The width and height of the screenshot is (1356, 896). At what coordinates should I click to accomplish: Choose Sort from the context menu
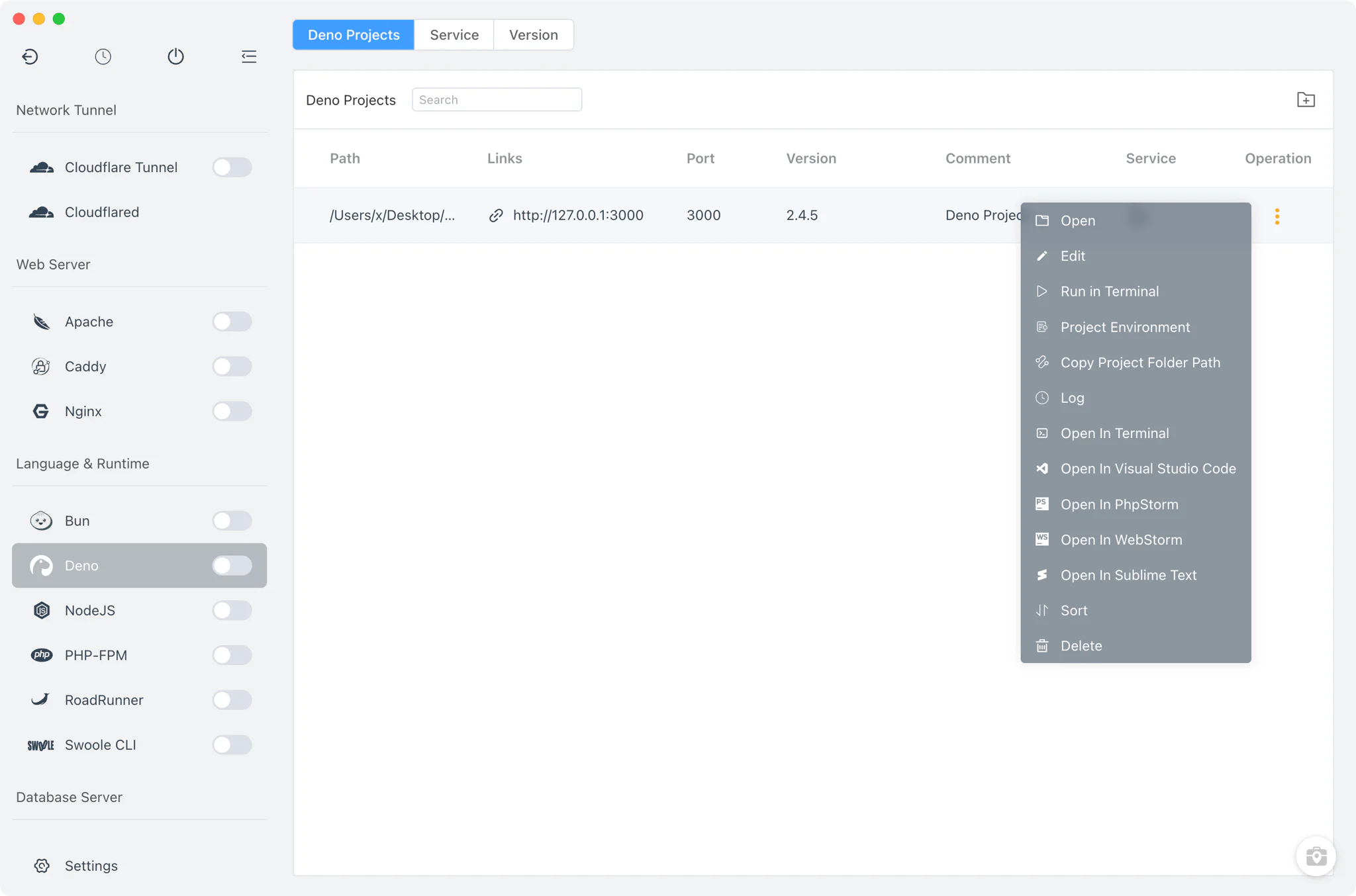coord(1136,610)
